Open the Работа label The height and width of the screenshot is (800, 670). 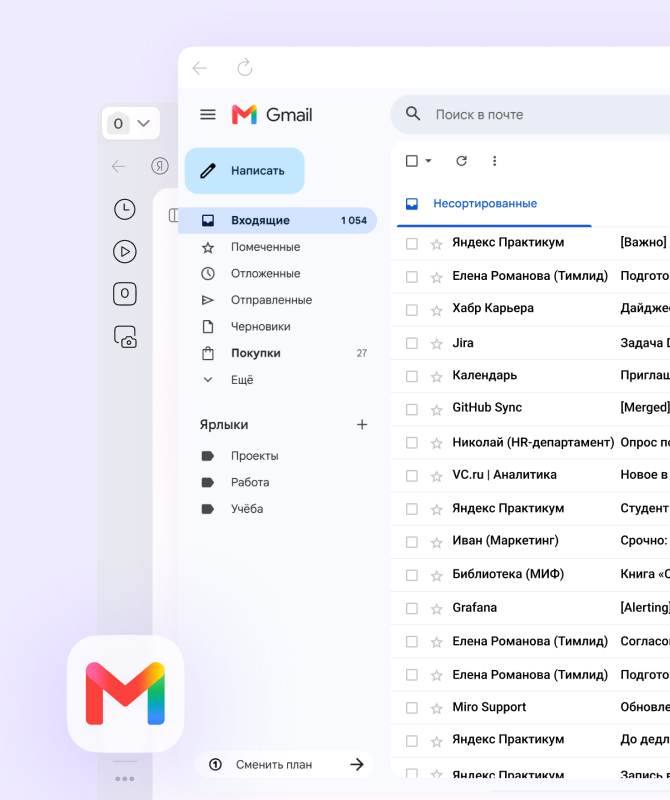click(x=235, y=482)
